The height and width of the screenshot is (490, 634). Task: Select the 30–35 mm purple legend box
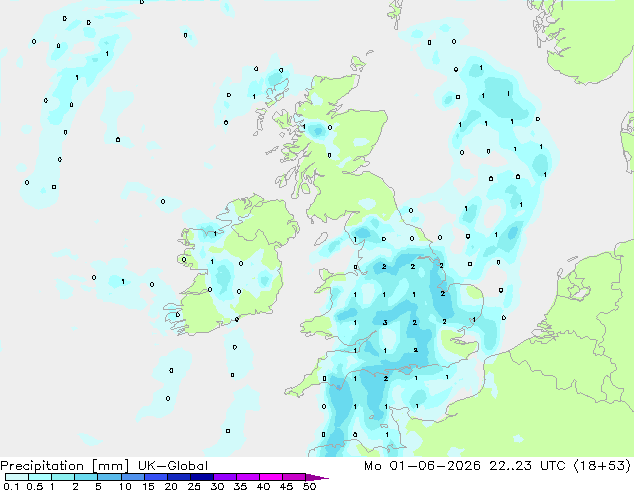click(225, 477)
